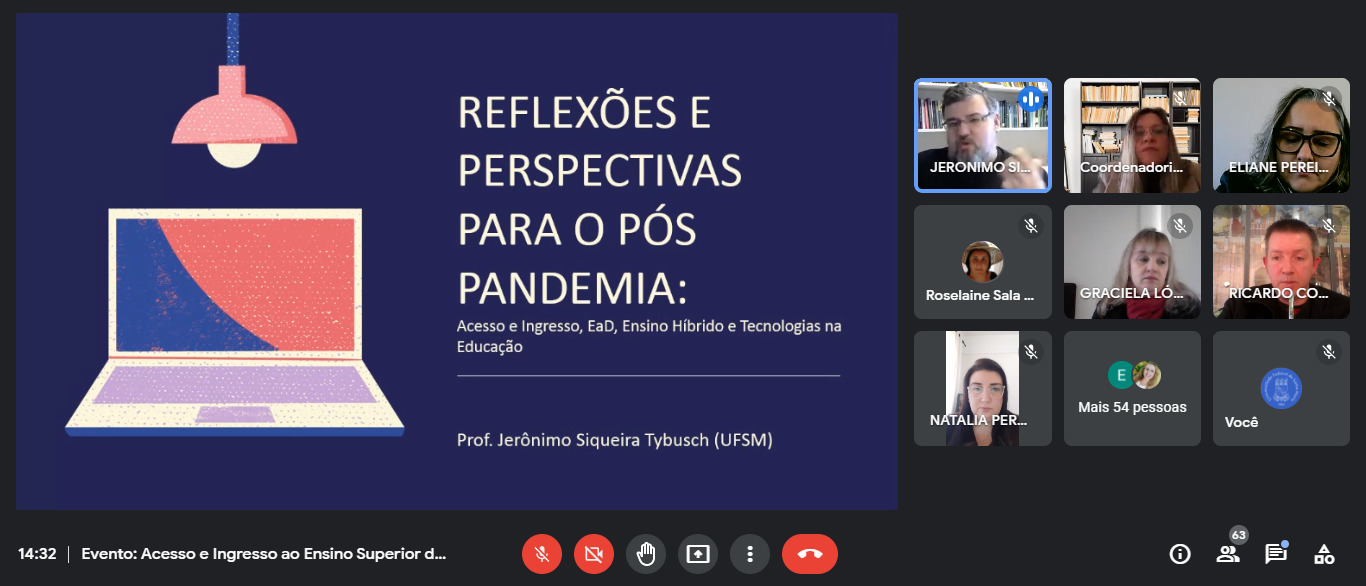Select Roselaine Sala's video tile
The image size is (1366, 586).
pos(983,262)
